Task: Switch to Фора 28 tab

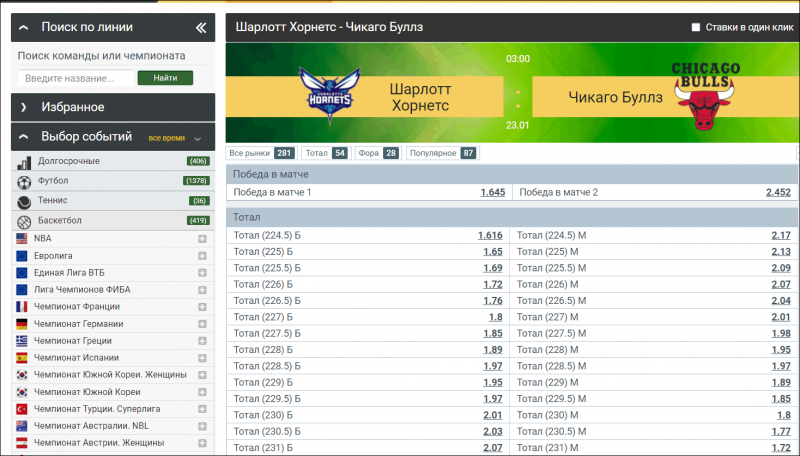Action: [378, 153]
